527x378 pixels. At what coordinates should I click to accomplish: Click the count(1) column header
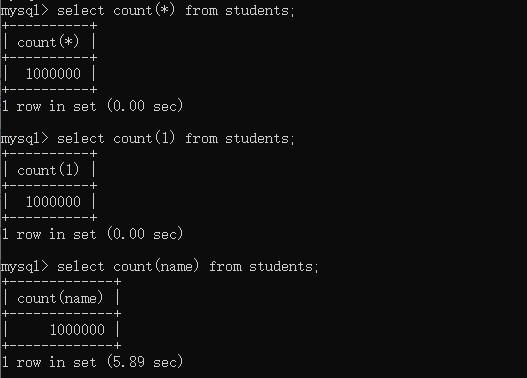point(48,170)
